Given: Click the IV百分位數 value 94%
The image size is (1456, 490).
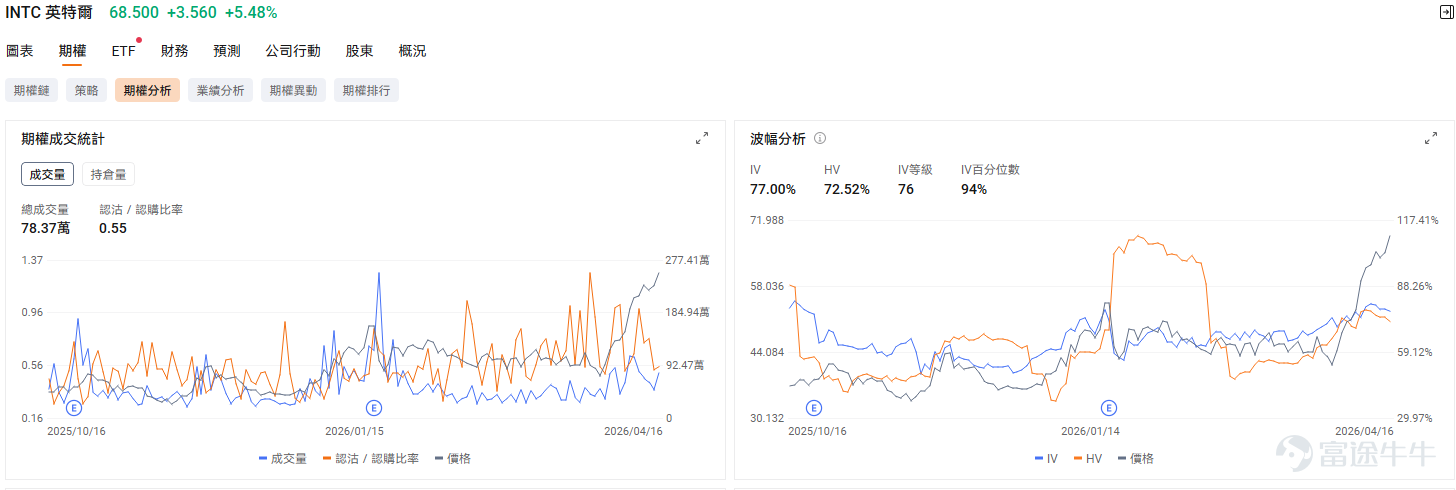Looking at the screenshot, I should coord(974,189).
